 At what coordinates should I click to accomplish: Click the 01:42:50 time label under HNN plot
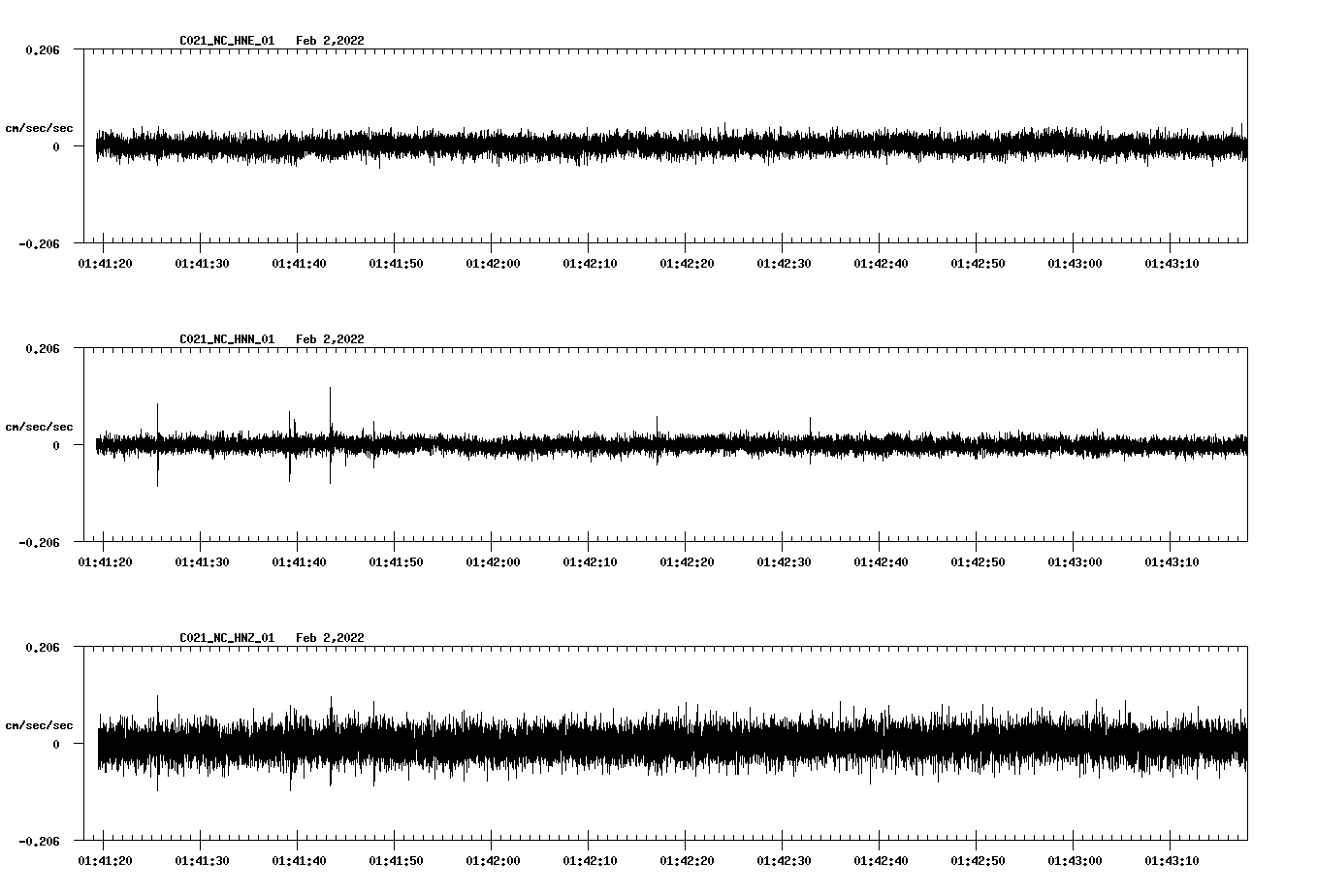click(x=978, y=562)
